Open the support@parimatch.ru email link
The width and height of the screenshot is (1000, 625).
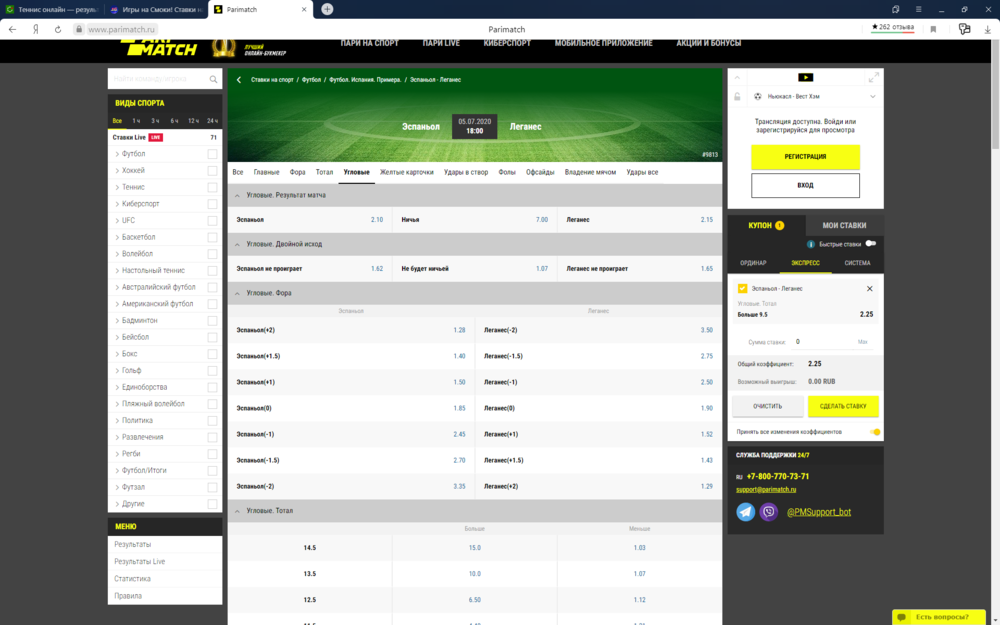[x=766, y=490]
